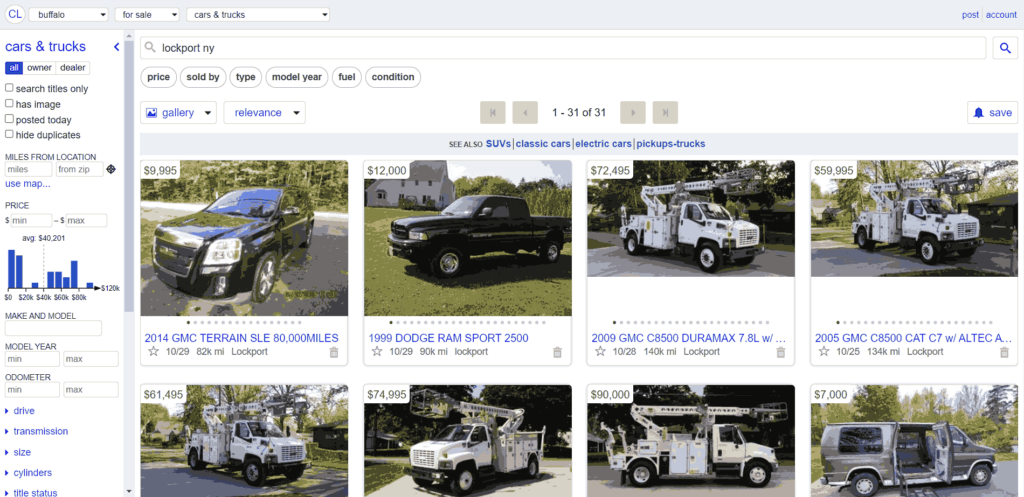Go to last results page
Image resolution: width=1024 pixels, height=497 pixels.
(665, 112)
